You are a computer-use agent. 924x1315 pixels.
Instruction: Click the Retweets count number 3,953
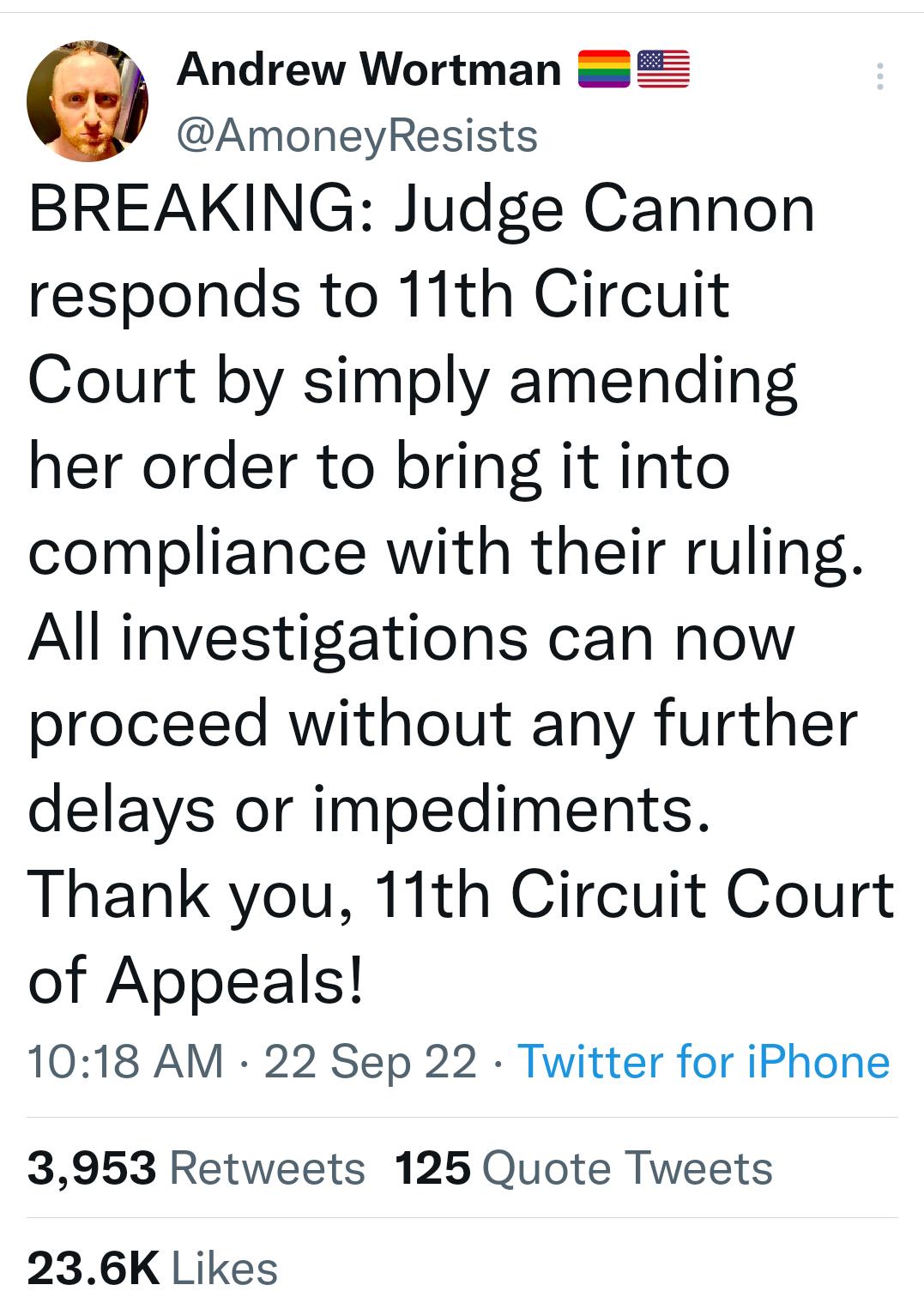pyautogui.click(x=90, y=1167)
